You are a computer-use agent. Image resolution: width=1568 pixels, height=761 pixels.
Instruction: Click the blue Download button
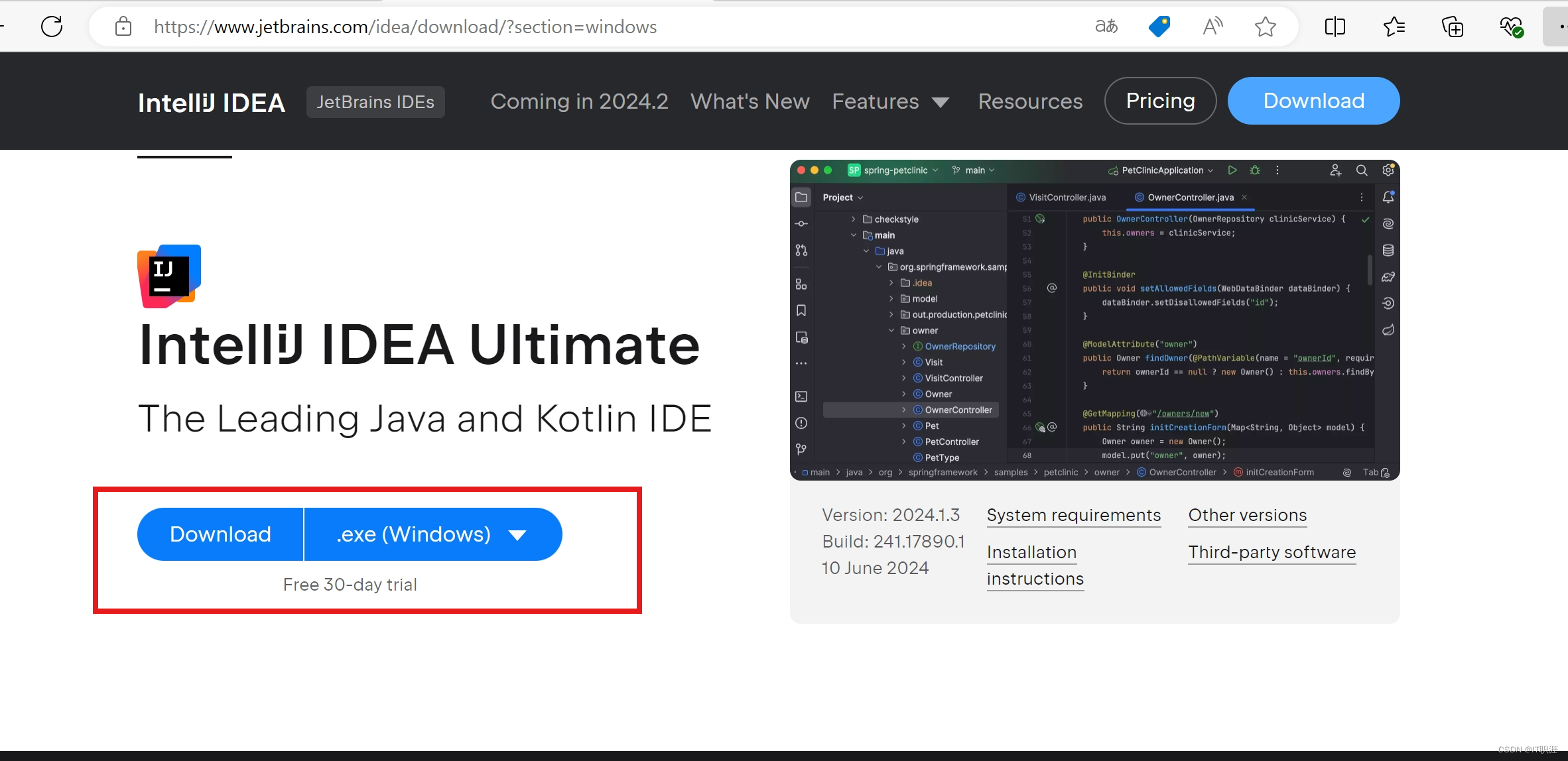pyautogui.click(x=220, y=534)
